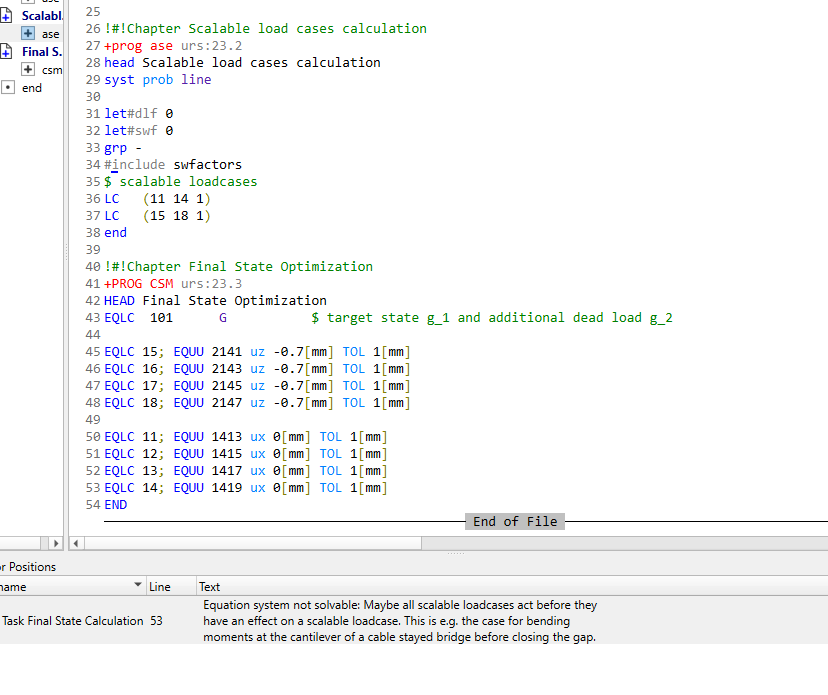Screen dimensions: 828x695
Task: Click the editor horizontal scrollbar thumb
Action: click(x=253, y=543)
